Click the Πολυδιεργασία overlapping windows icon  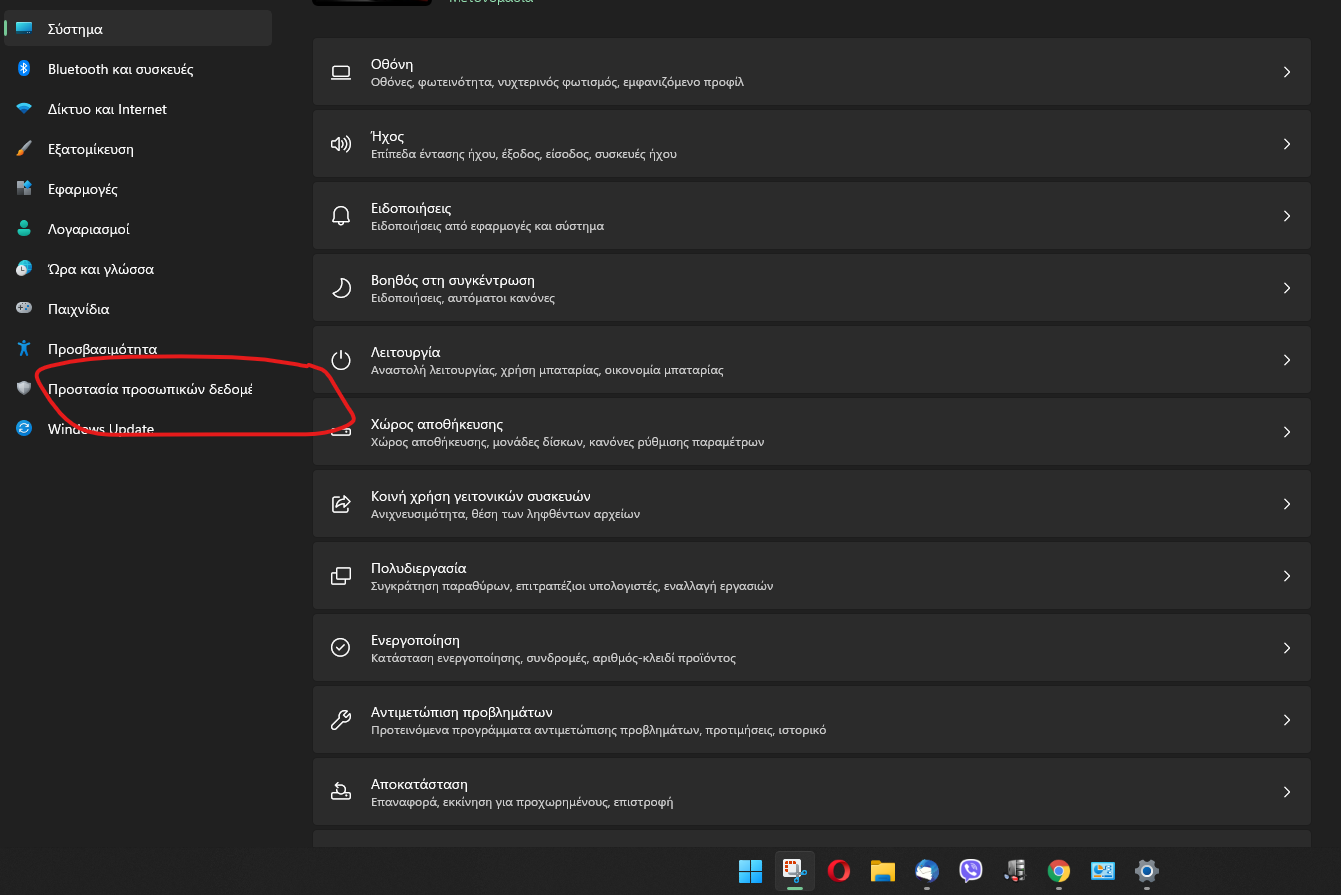click(x=341, y=576)
